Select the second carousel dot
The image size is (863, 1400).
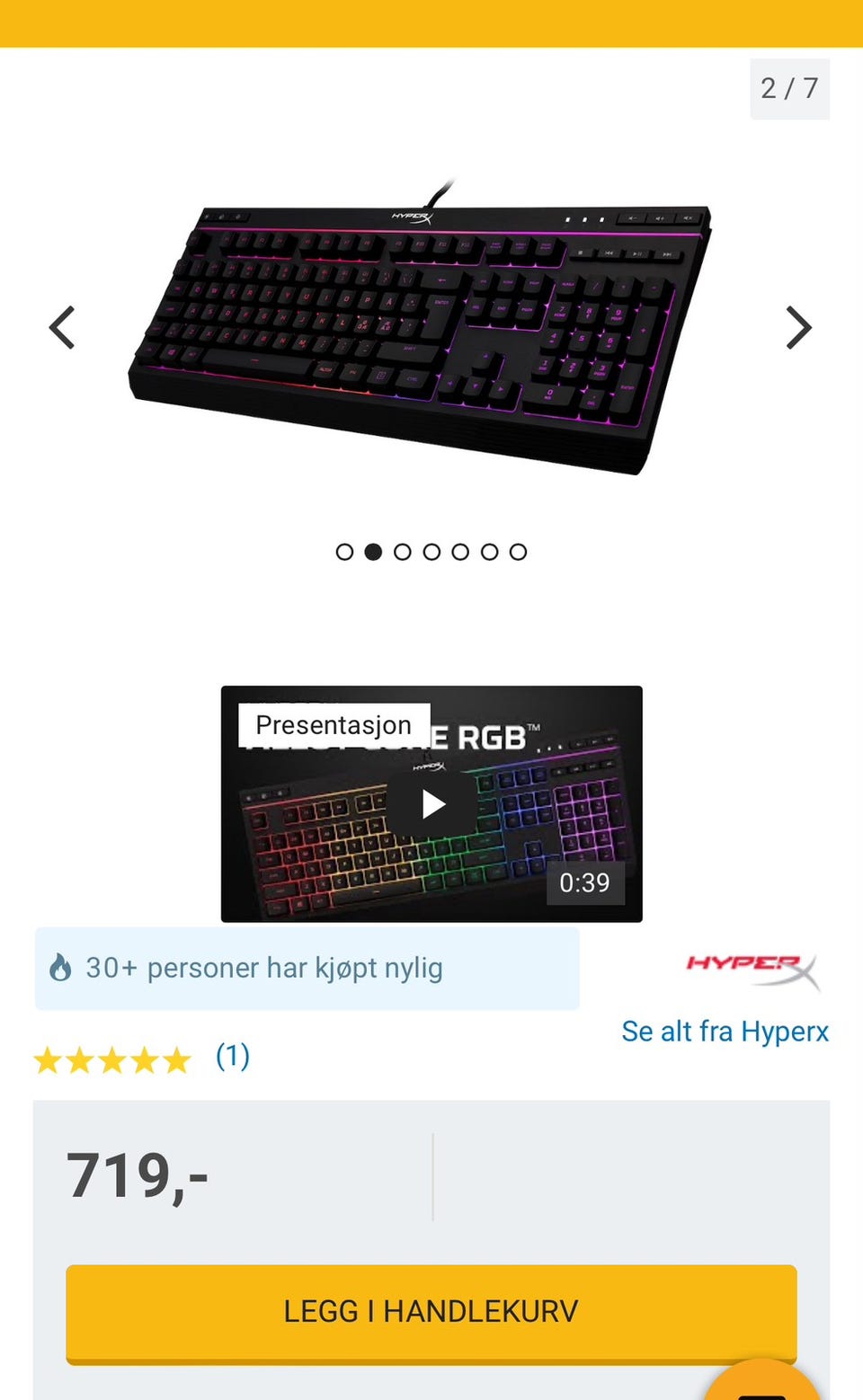coord(373,552)
